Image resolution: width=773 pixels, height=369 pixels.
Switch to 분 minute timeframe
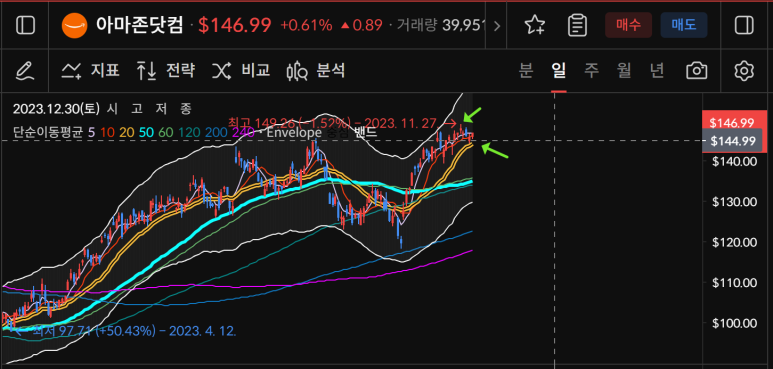pos(526,71)
